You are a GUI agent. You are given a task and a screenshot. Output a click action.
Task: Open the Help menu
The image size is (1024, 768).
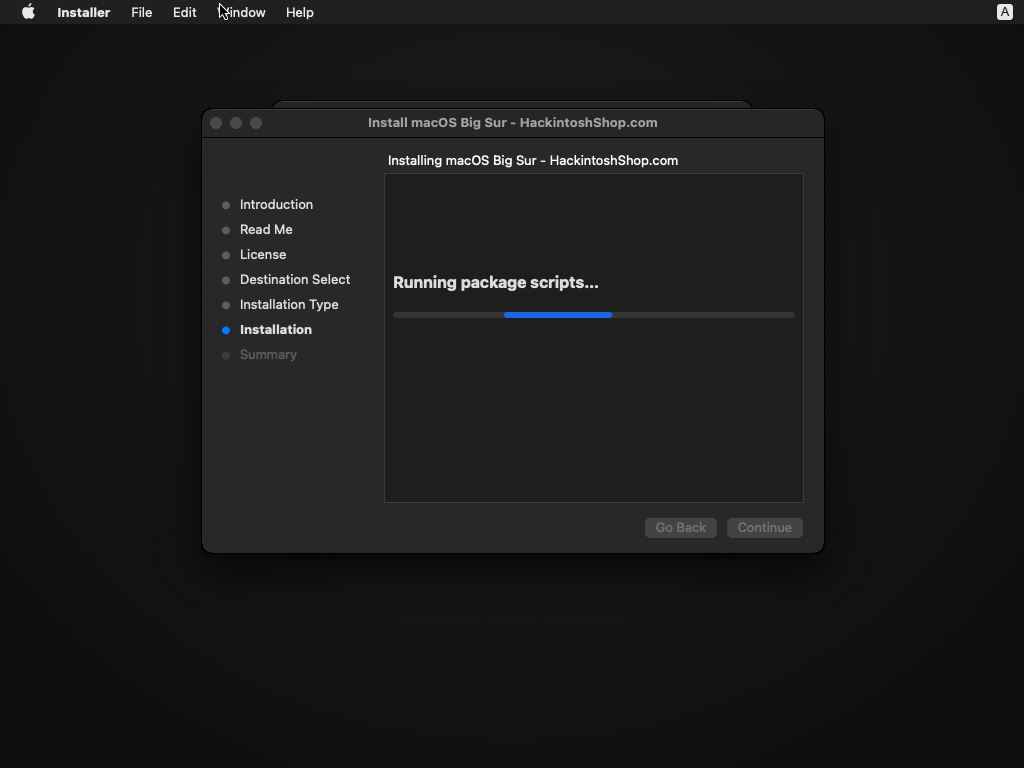(299, 12)
